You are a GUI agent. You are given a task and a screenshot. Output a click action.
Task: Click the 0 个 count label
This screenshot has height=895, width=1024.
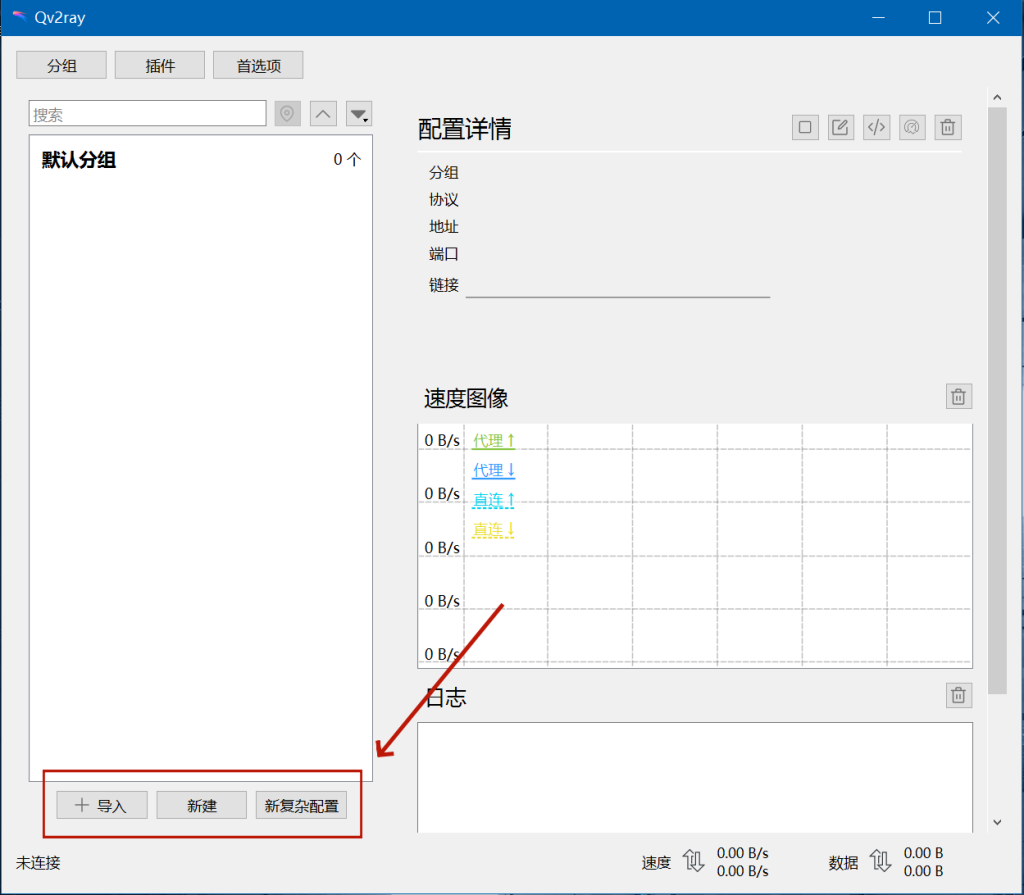347,160
